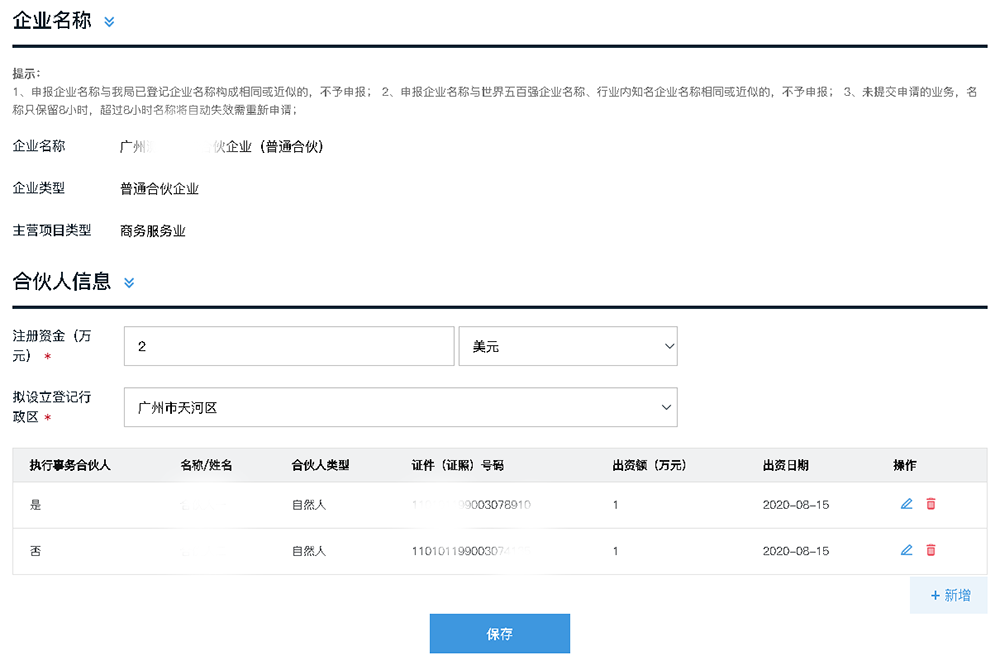Click the 保存 button
1000x660 pixels.
pos(499,634)
